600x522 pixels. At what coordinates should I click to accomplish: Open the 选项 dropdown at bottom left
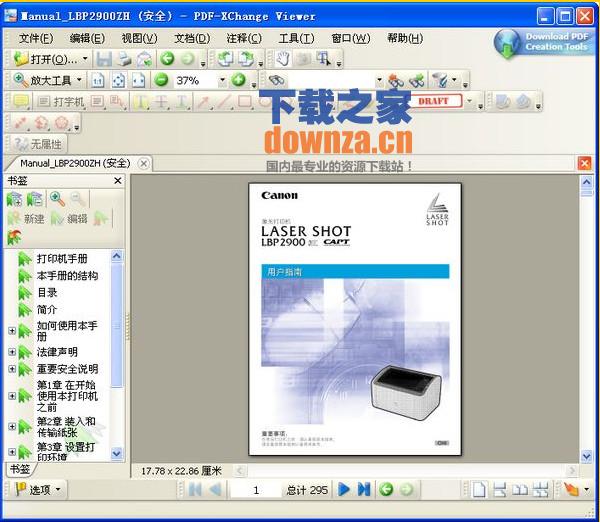pyautogui.click(x=38, y=489)
